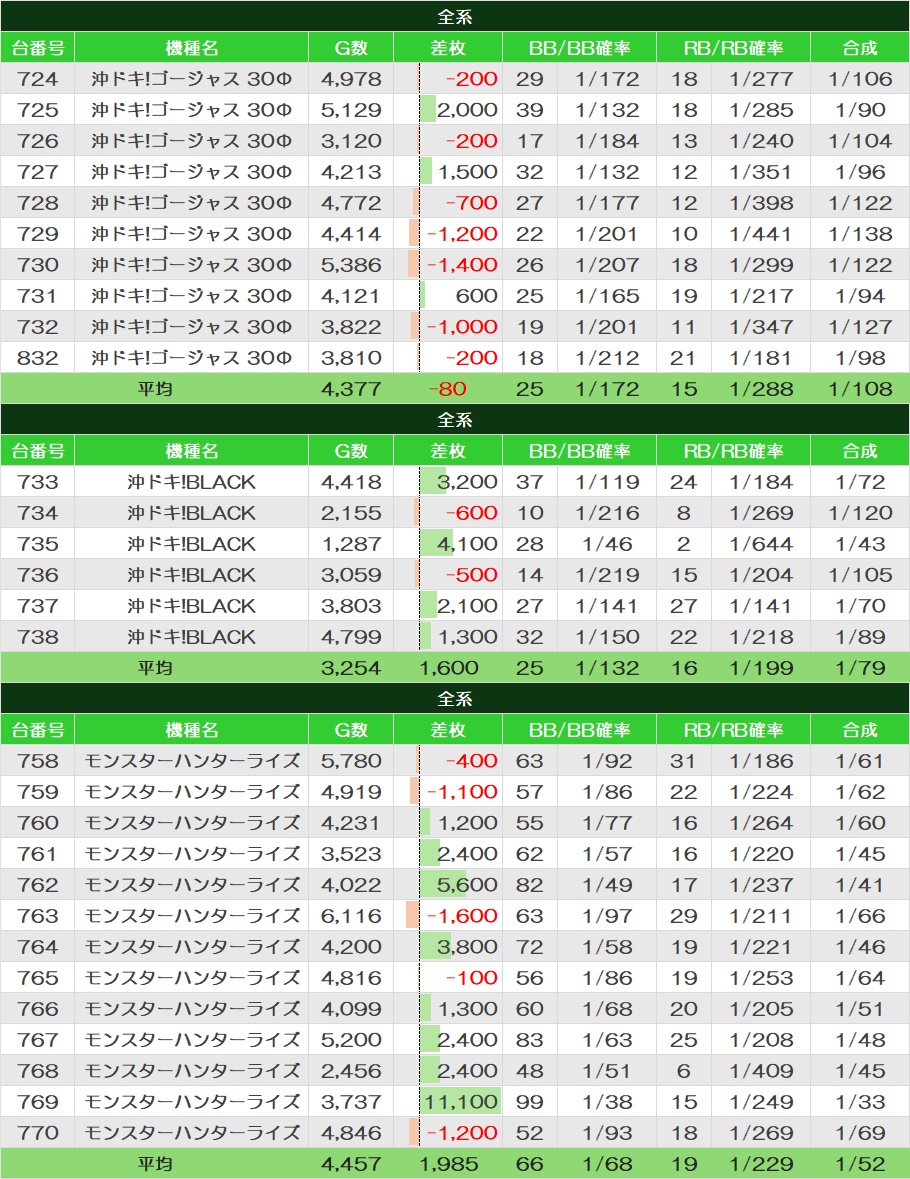Click G数 value 4,231 in row 760
The height and width of the screenshot is (1179, 910).
click(x=351, y=823)
